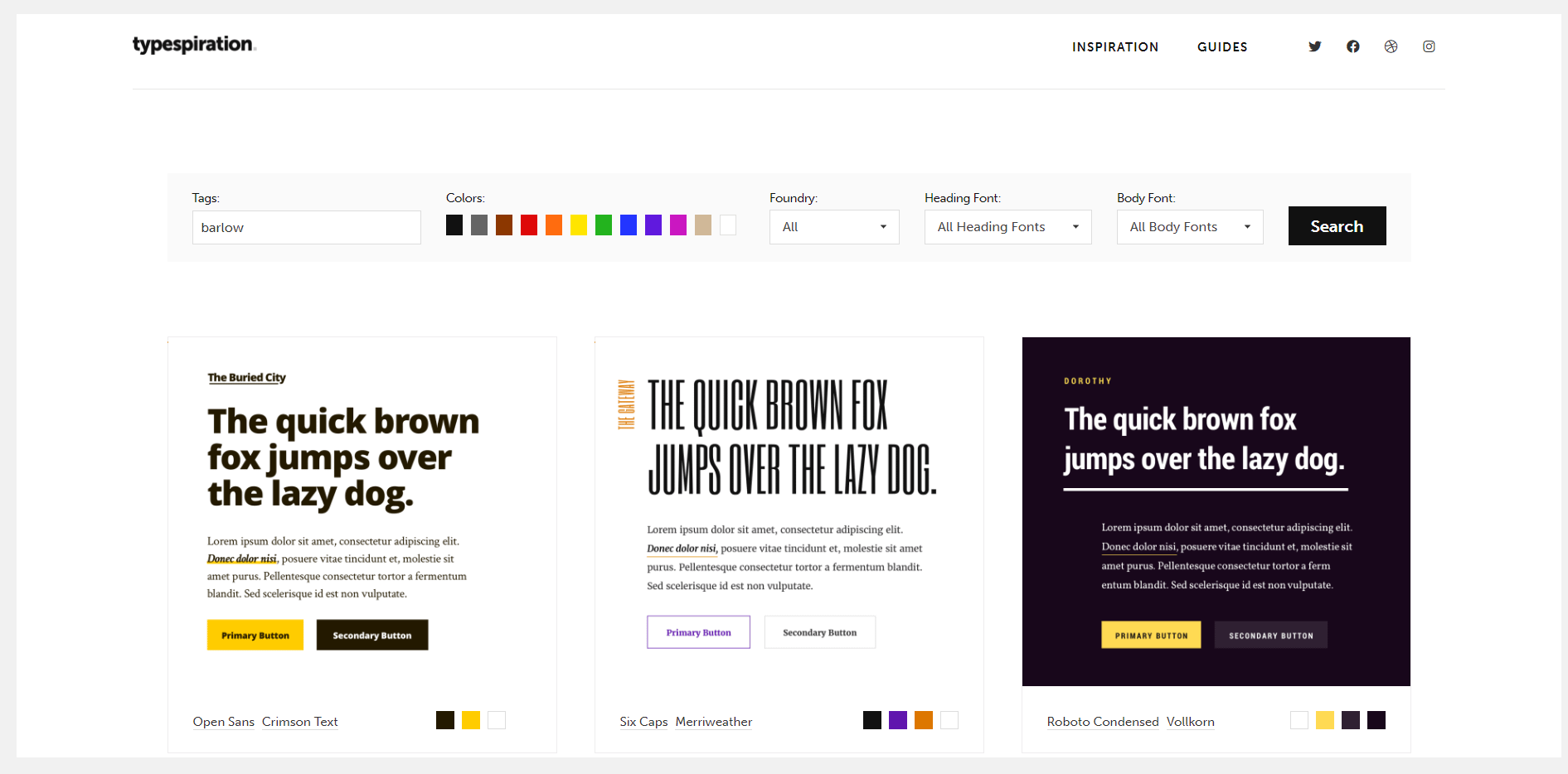Go to typespiration home logo
The height and width of the screenshot is (774, 1568).
click(x=194, y=45)
